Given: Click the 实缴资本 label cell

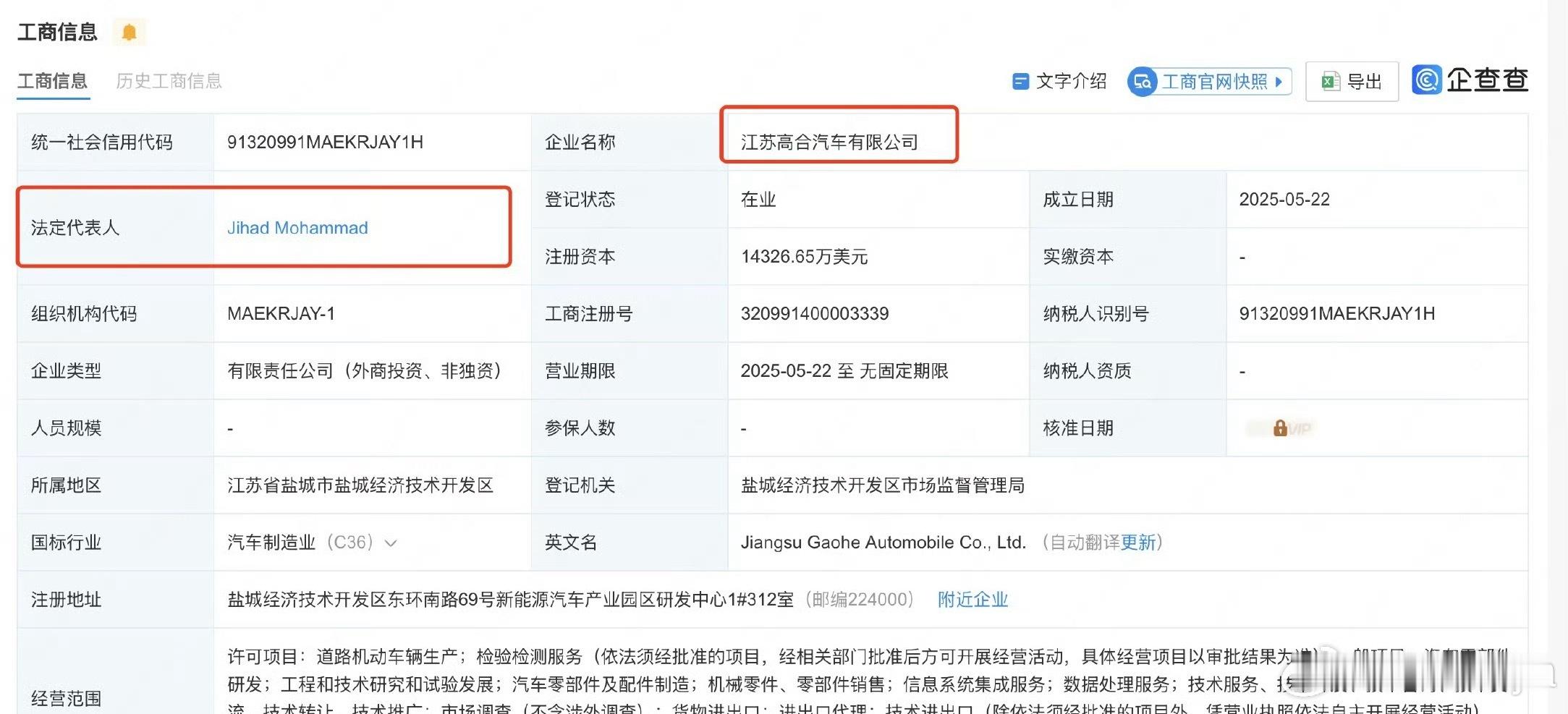Looking at the screenshot, I should (x=1128, y=257).
